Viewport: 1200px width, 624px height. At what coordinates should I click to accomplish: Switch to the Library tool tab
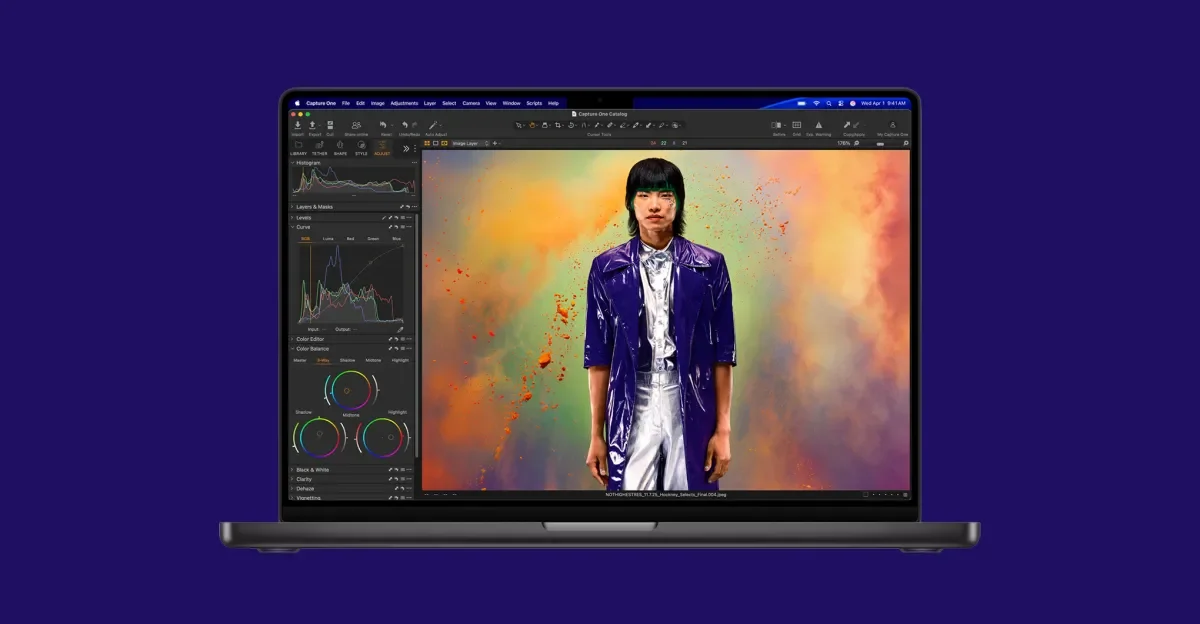(298, 147)
